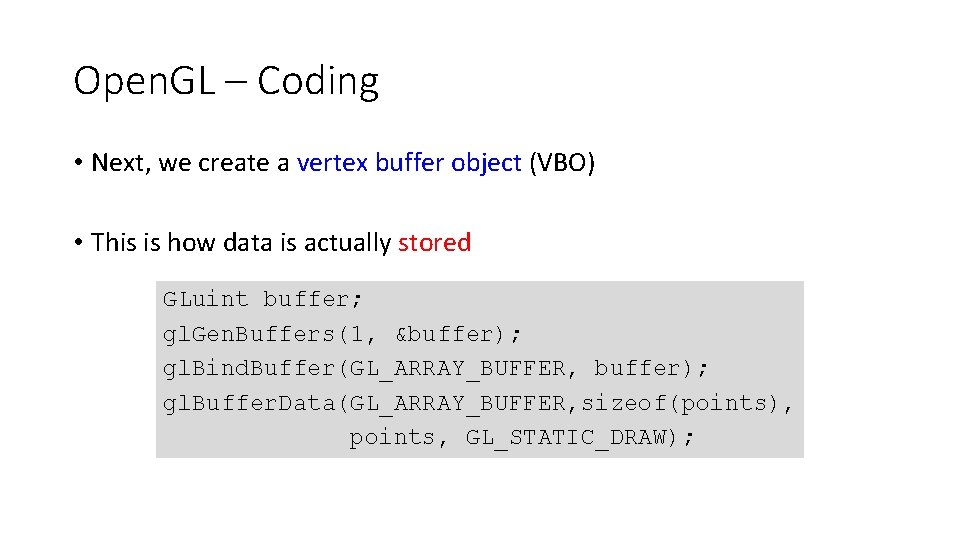Click the "(VBO)" abbreviation
The height and width of the screenshot is (540, 960).
click(x=562, y=162)
